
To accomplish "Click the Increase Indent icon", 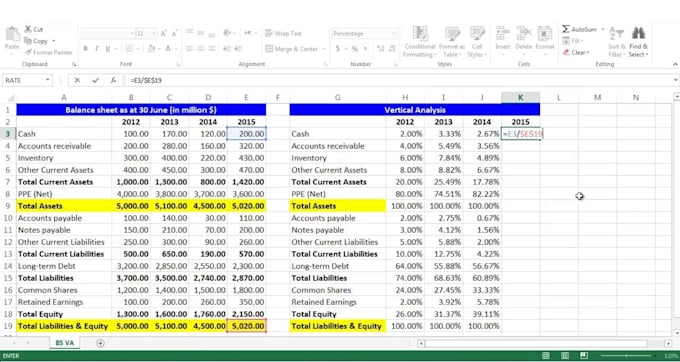I will coord(238,49).
